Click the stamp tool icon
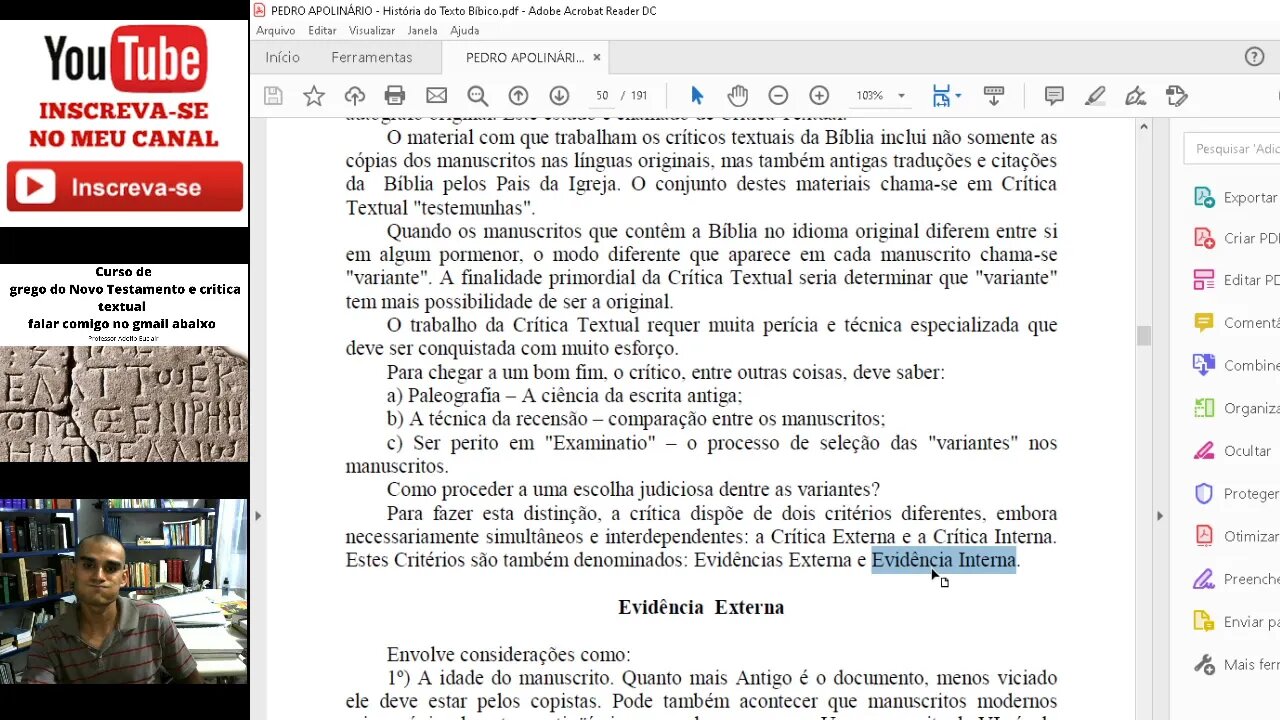 [1177, 96]
